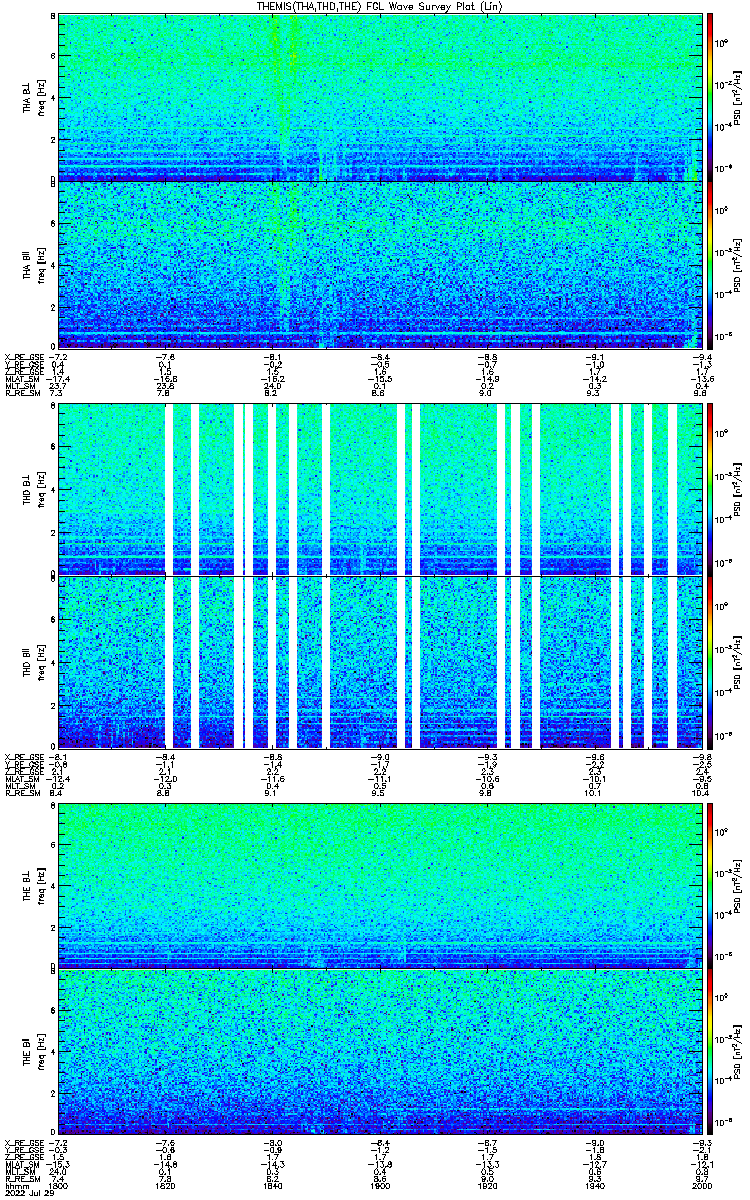Click the '1840' time tick label
The width and height of the screenshot is (750, 1200).
click(x=273, y=1184)
